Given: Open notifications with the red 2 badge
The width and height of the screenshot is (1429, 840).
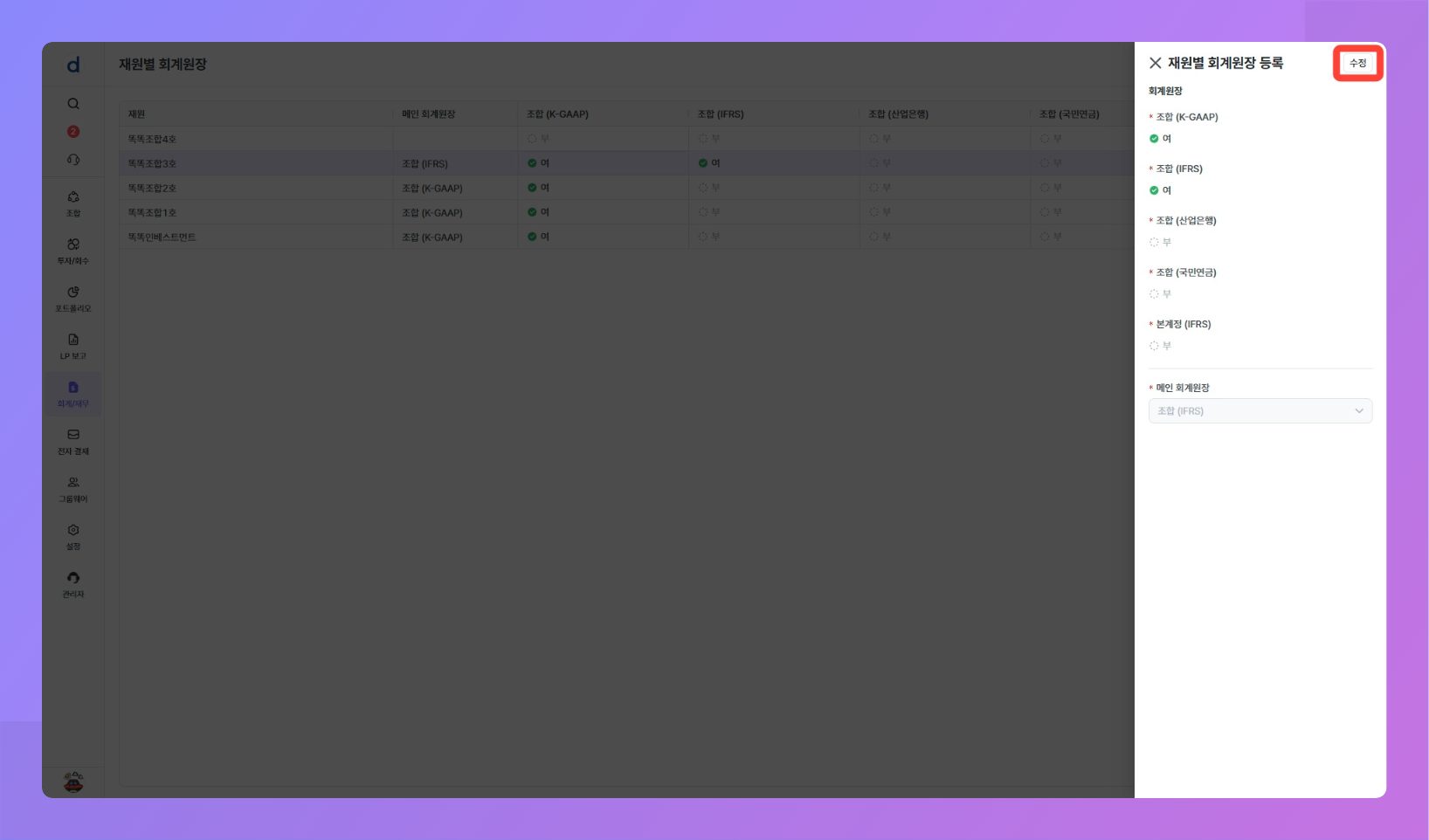Looking at the screenshot, I should pos(73,132).
